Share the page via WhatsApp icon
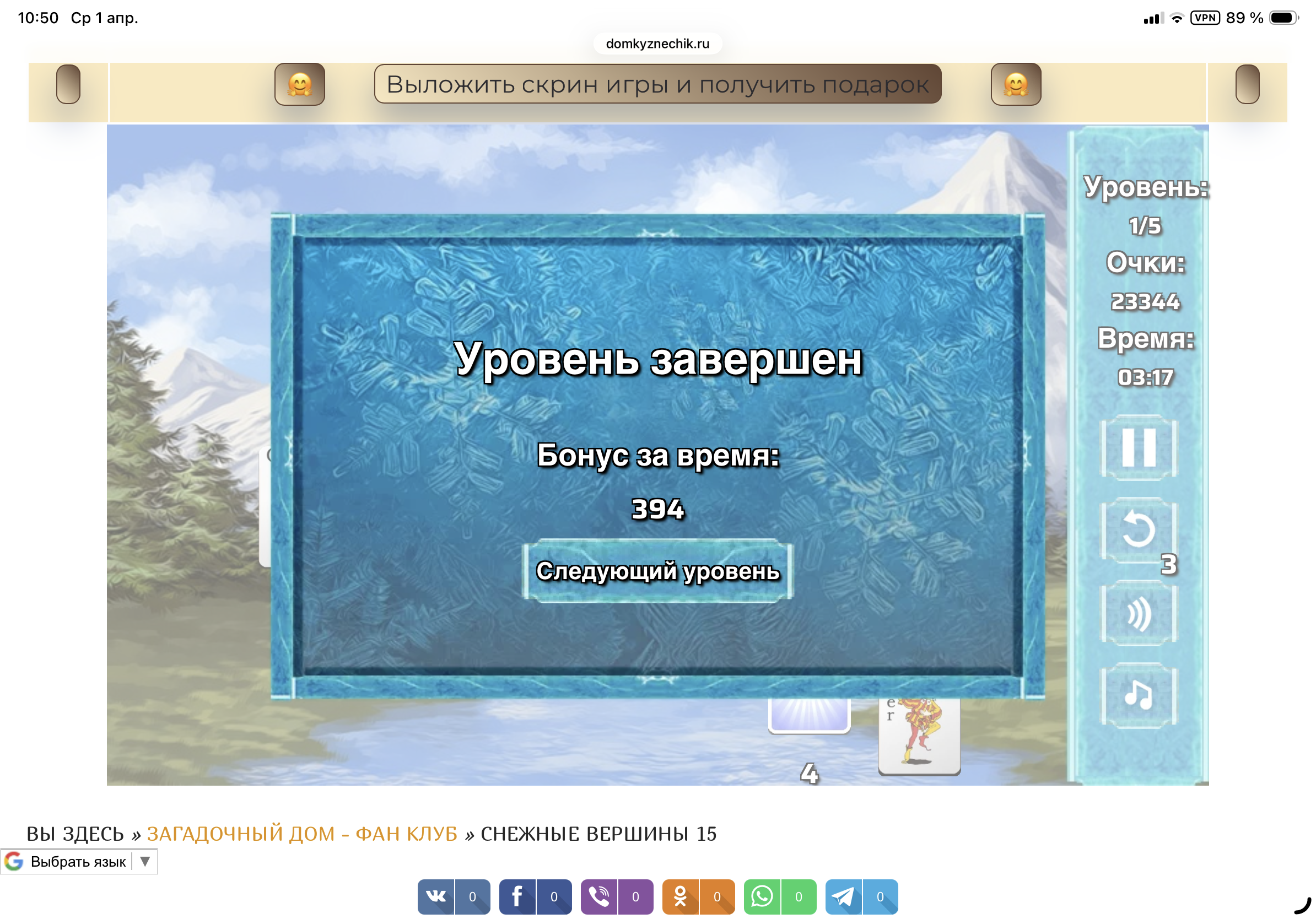 (762, 896)
